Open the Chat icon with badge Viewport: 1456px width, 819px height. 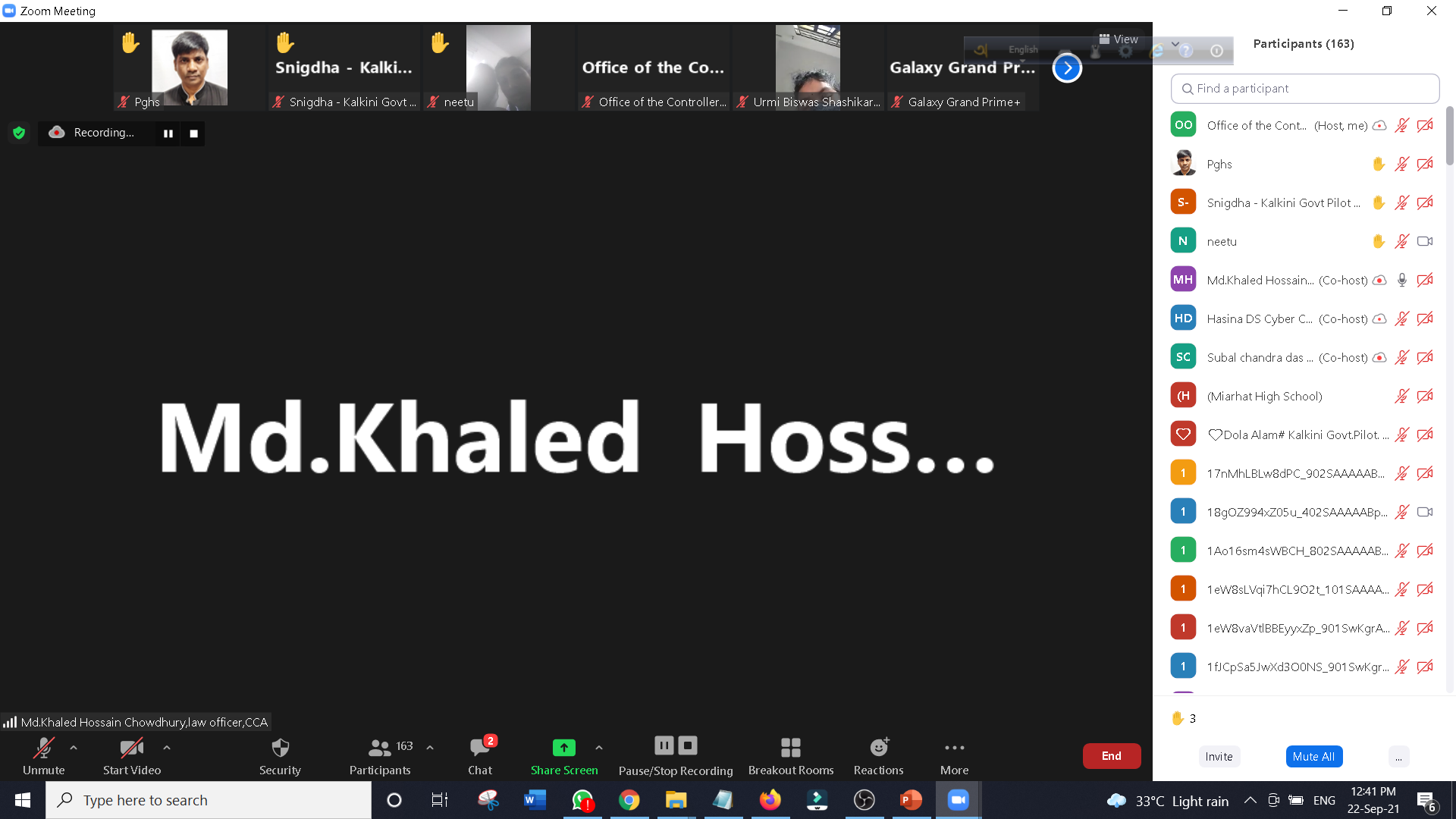tap(481, 747)
